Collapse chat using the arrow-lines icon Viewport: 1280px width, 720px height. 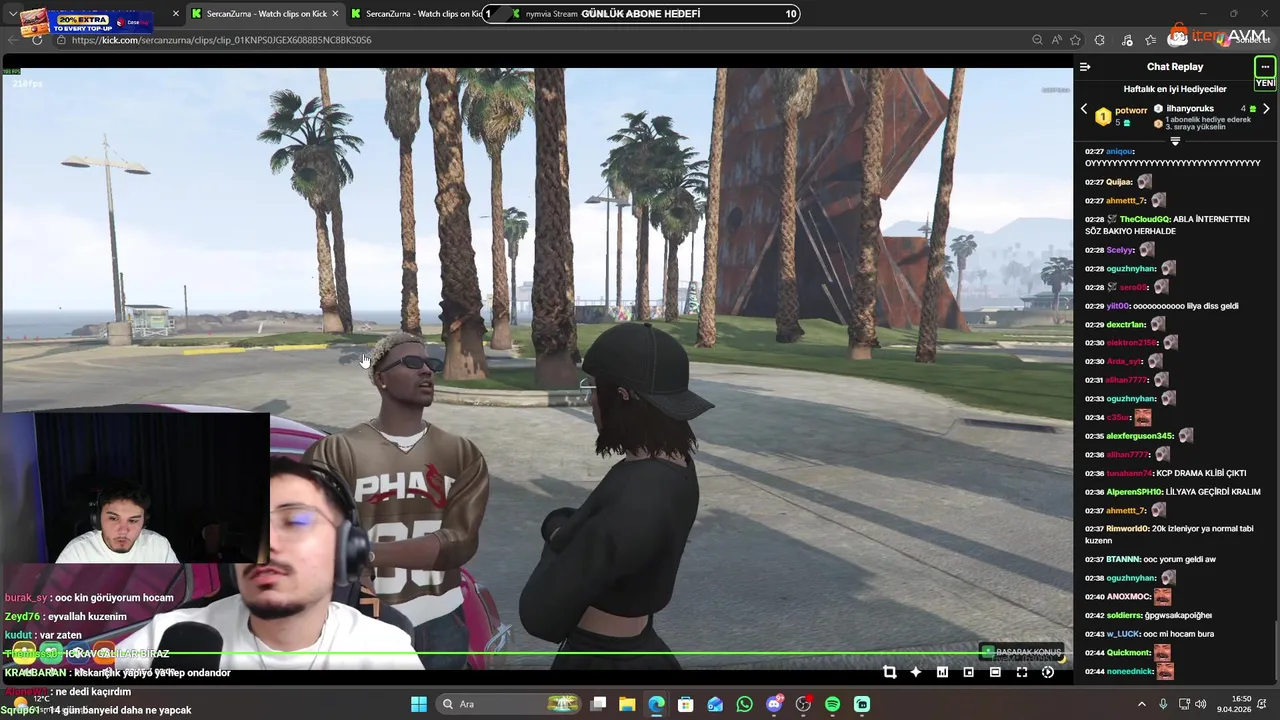(x=1085, y=67)
